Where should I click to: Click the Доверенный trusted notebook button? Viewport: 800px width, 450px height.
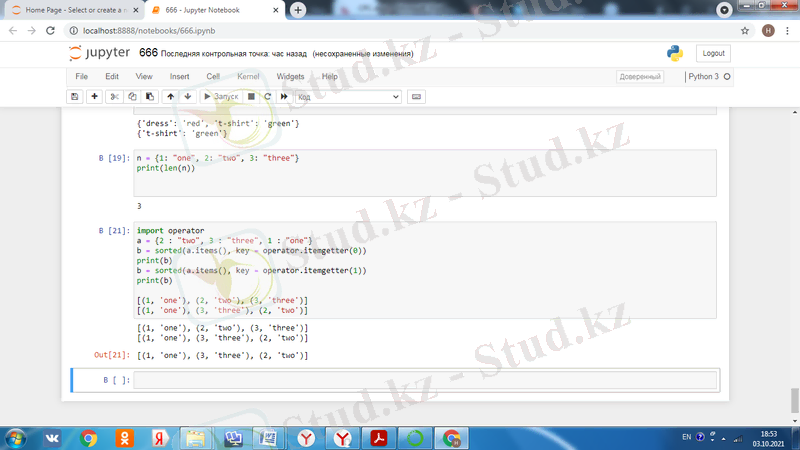(640, 77)
